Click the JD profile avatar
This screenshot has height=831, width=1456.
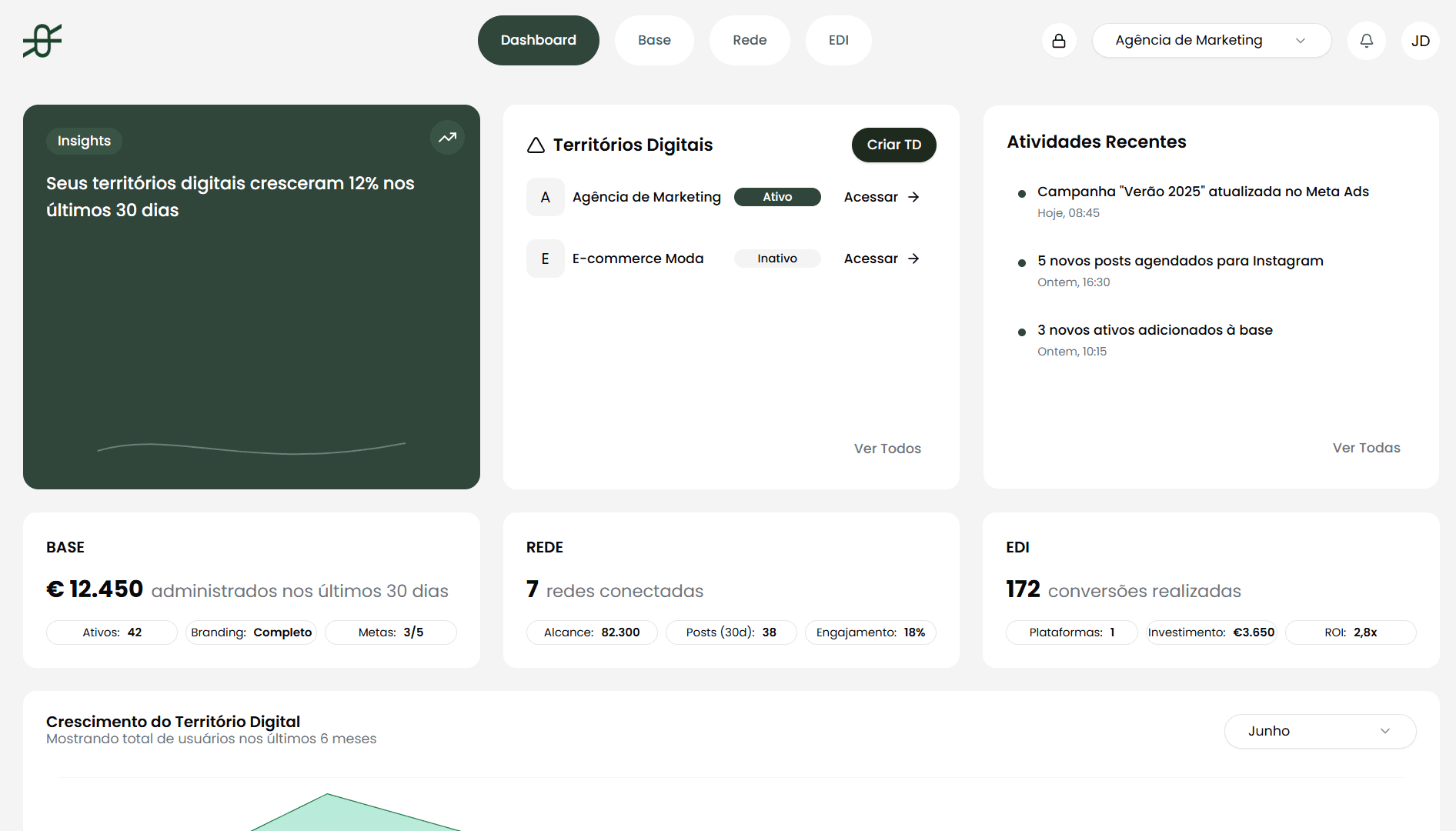(x=1420, y=40)
